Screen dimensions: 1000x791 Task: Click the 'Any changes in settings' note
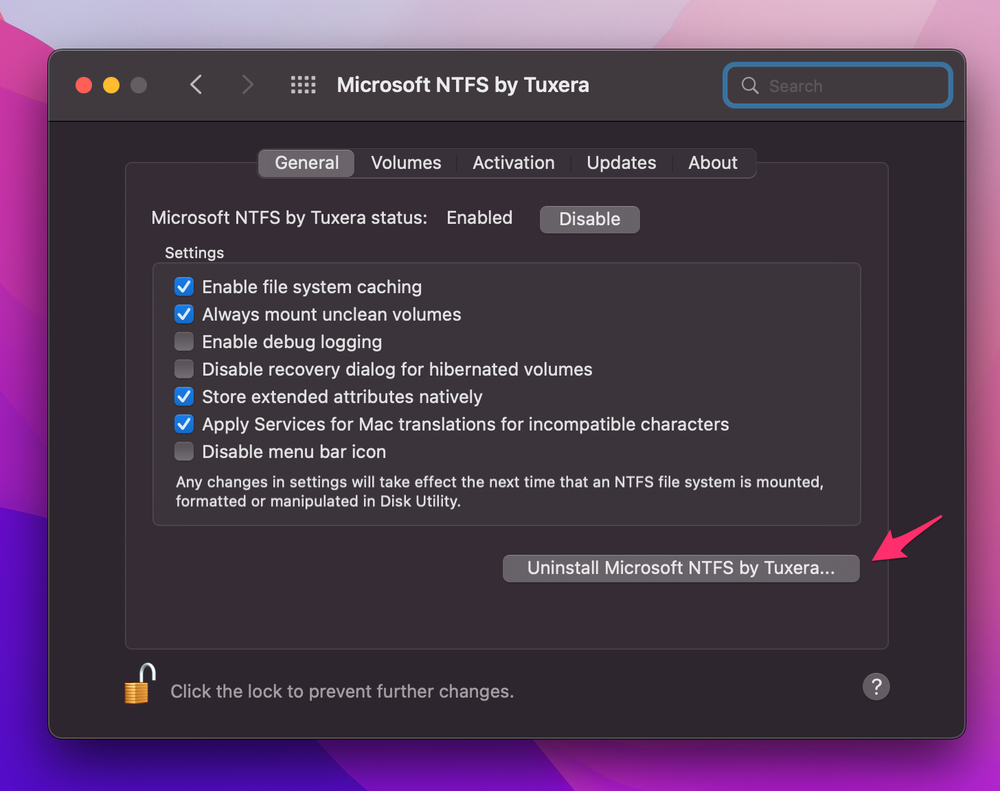point(499,491)
